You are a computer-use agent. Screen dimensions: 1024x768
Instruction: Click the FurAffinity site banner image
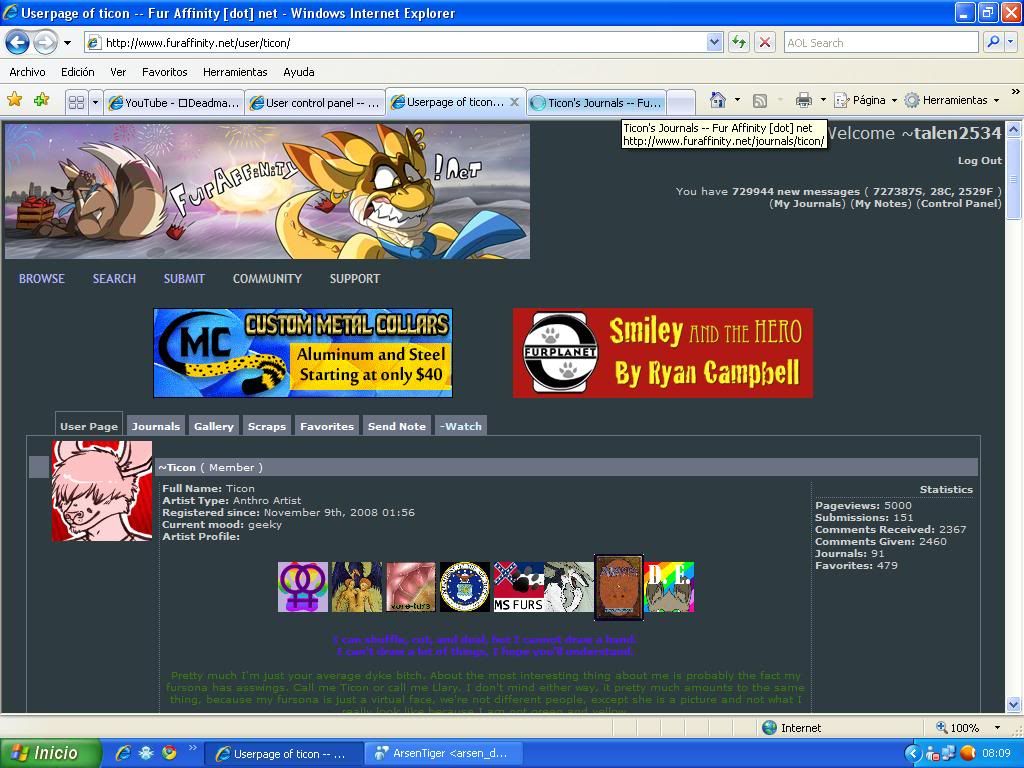267,191
